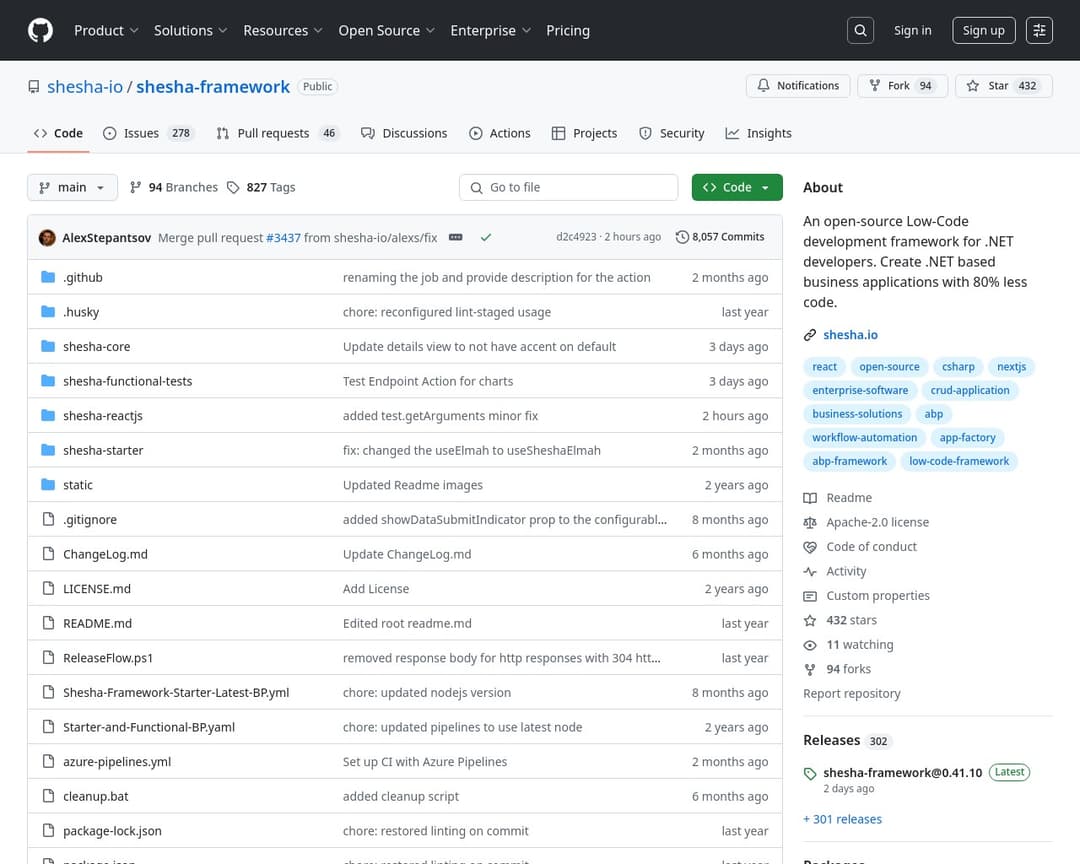Click the Custom properties icon
The height and width of the screenshot is (864, 1080).
click(x=810, y=596)
